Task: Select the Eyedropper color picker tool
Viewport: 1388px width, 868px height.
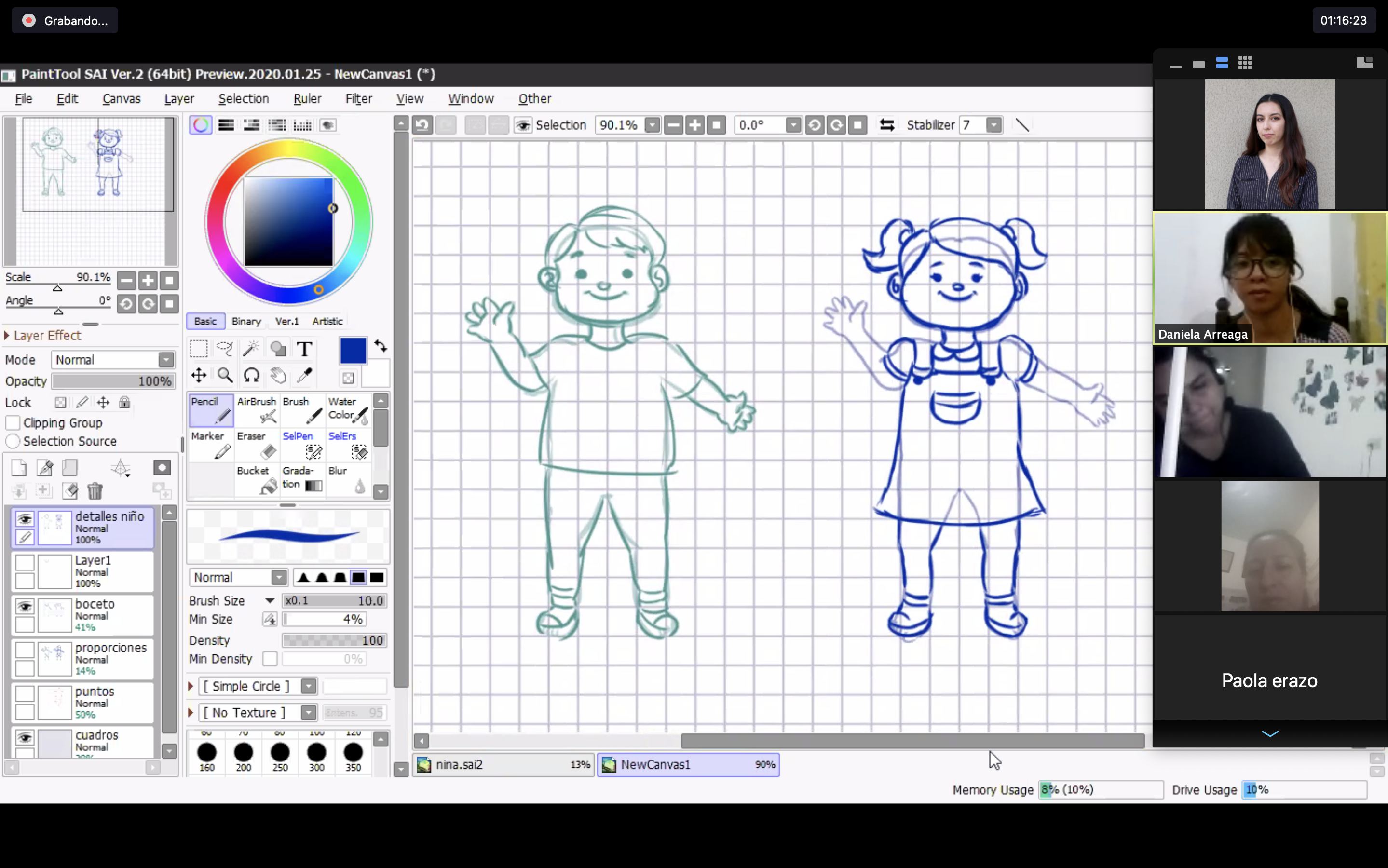Action: click(x=304, y=376)
